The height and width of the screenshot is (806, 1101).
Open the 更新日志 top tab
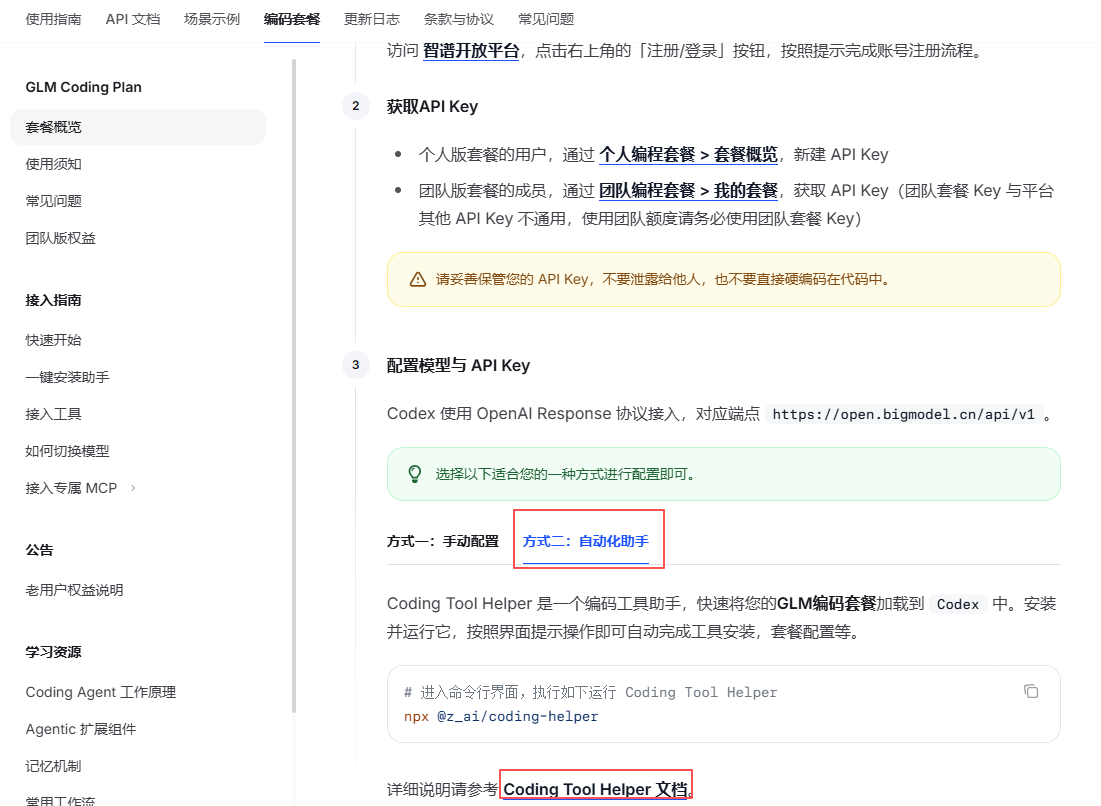371,19
